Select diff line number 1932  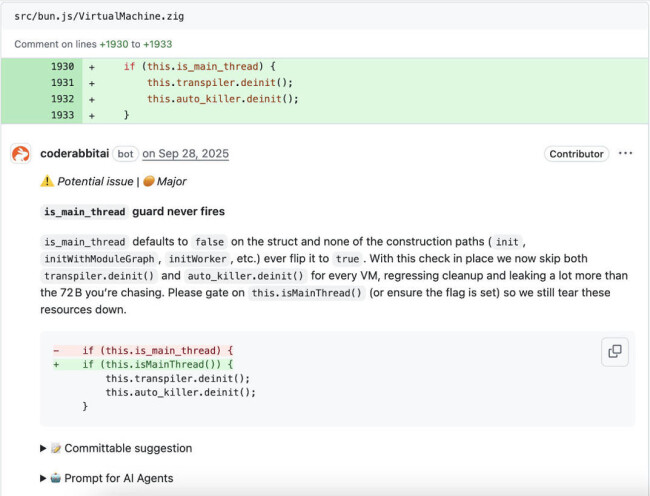click(x=62, y=99)
